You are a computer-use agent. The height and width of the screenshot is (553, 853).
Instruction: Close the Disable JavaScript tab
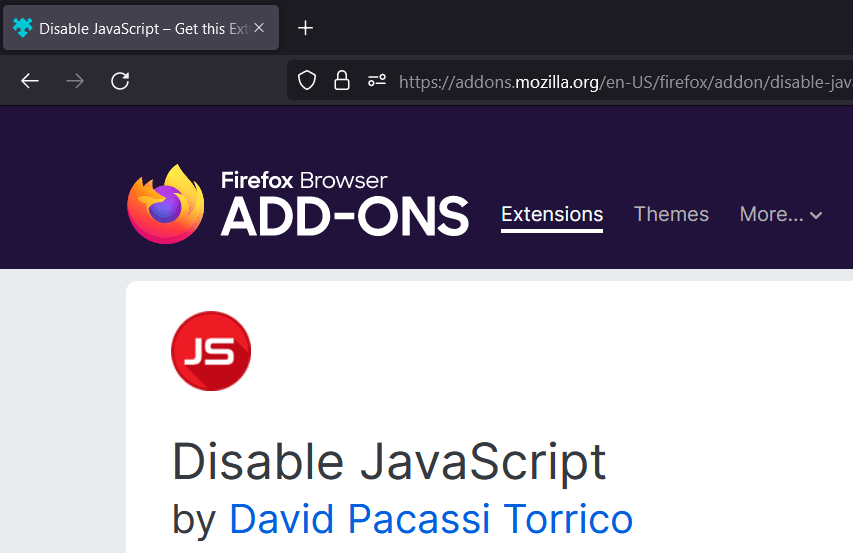[259, 28]
